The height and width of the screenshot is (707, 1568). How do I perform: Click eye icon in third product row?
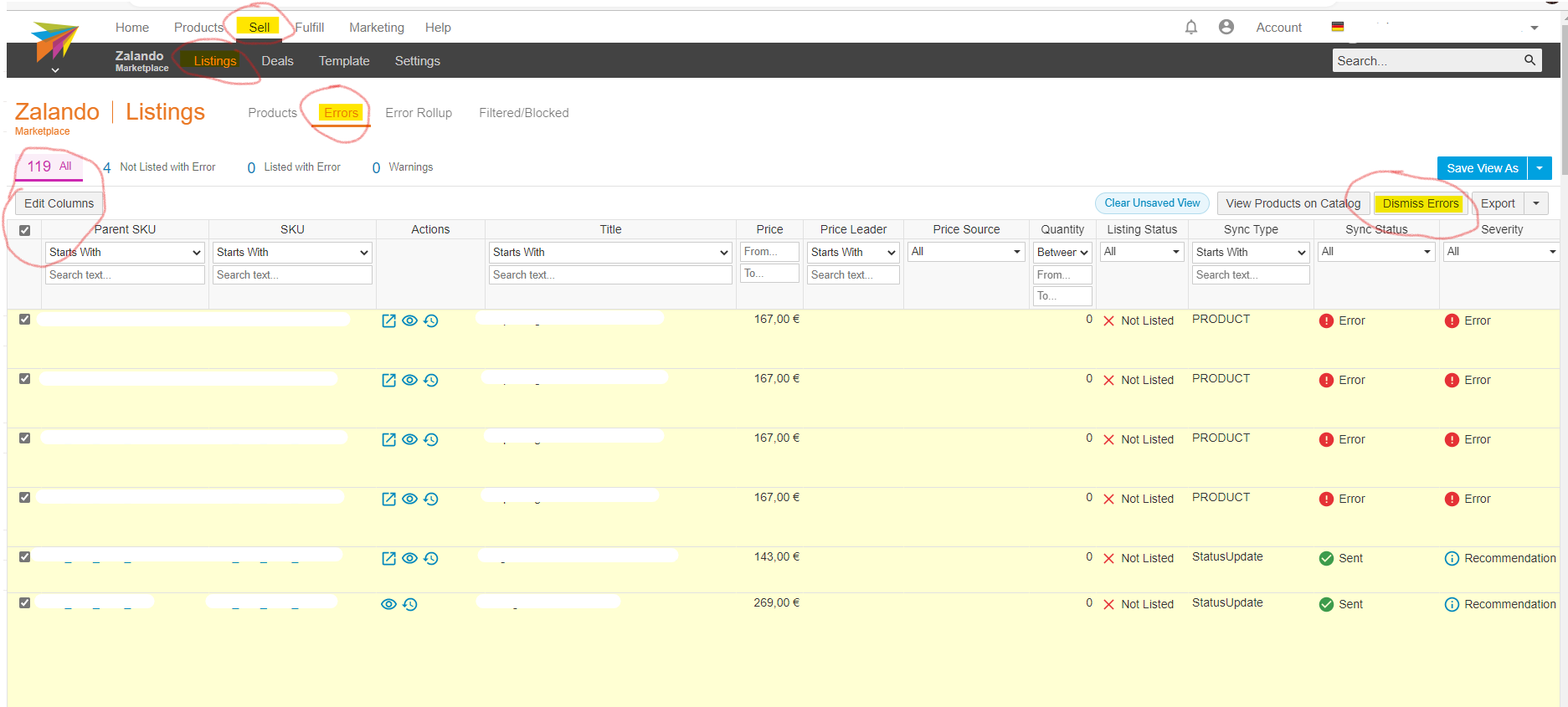coord(409,439)
